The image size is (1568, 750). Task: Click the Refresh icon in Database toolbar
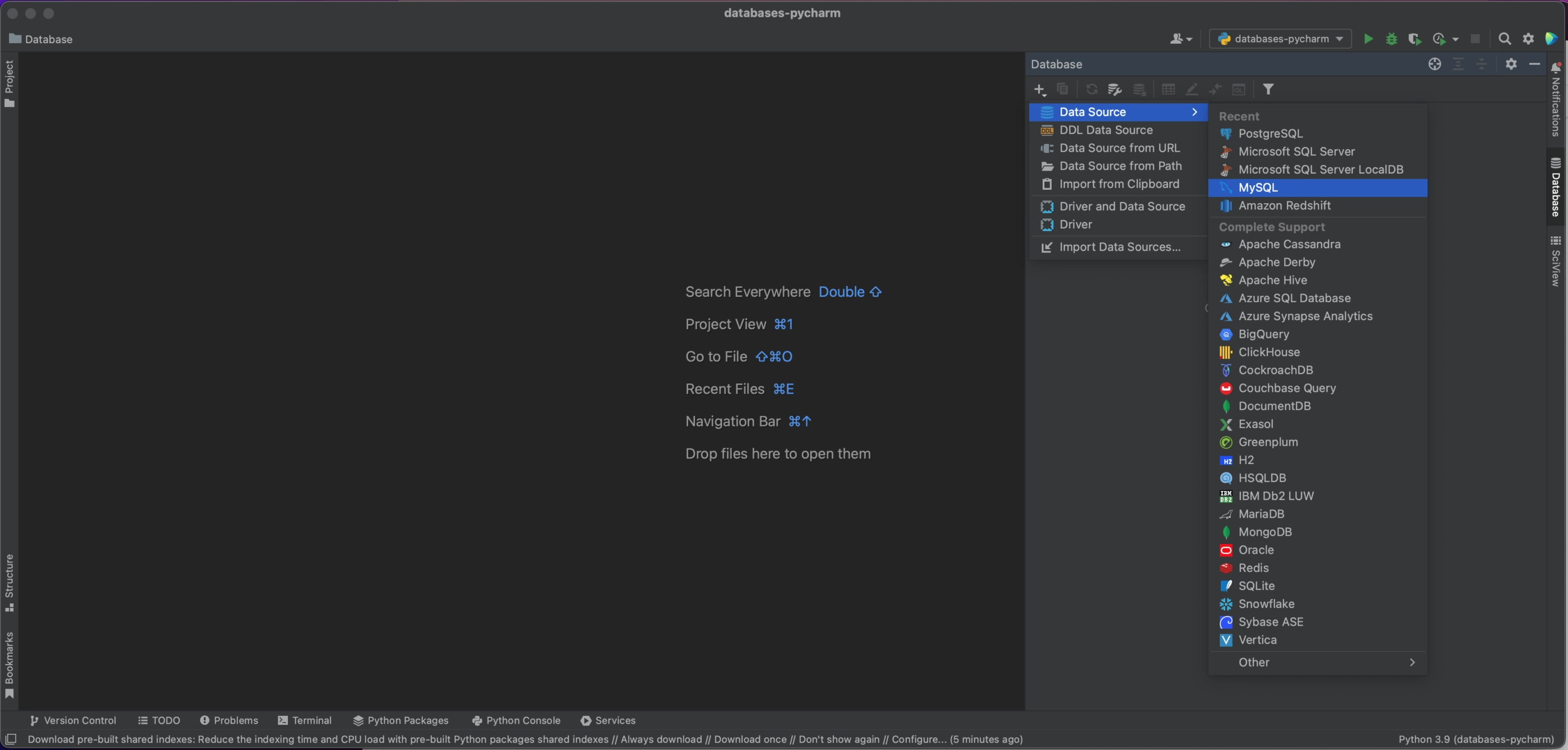pos(1091,90)
